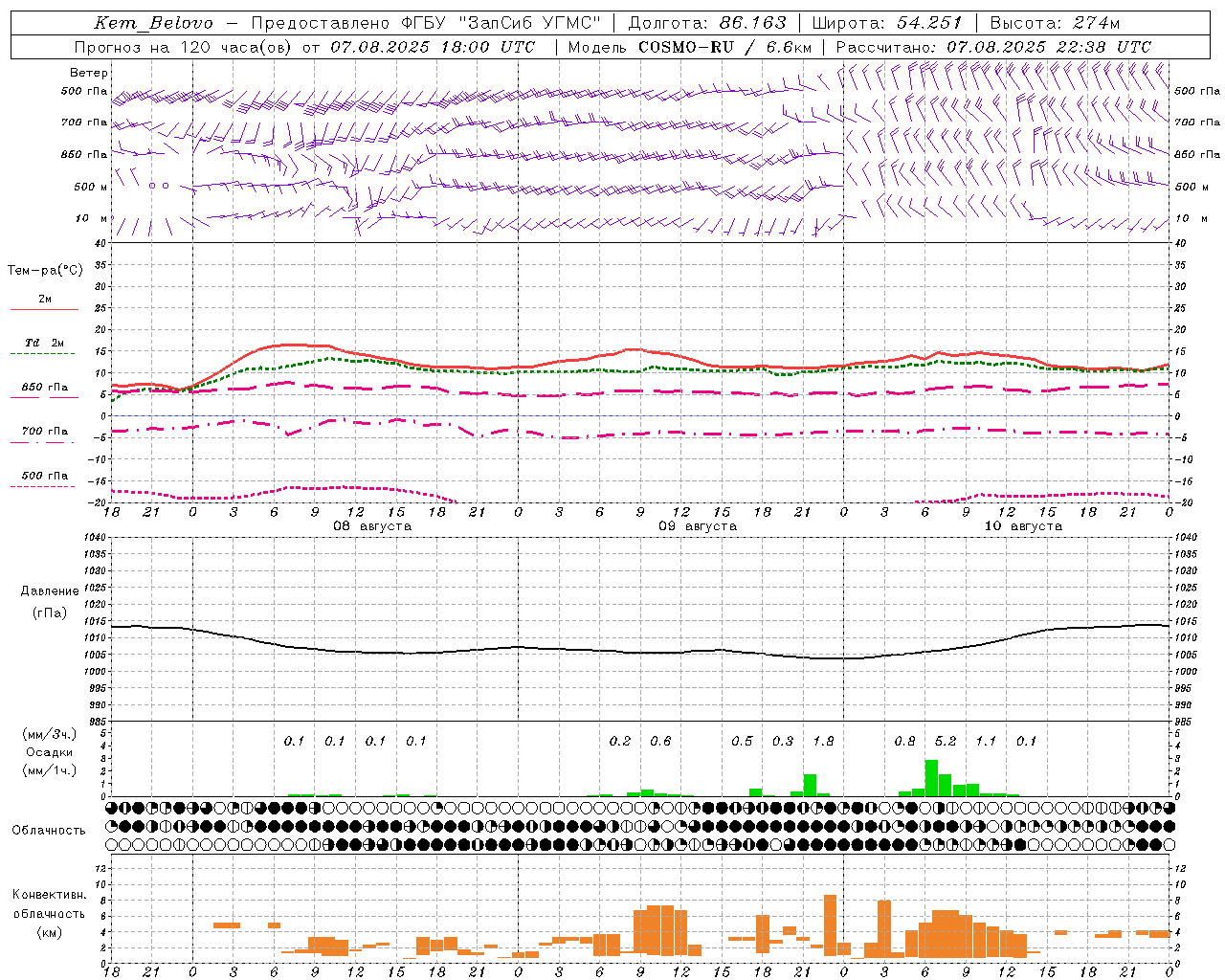Click the date label 08 августа
The image size is (1225, 980).
[372, 526]
